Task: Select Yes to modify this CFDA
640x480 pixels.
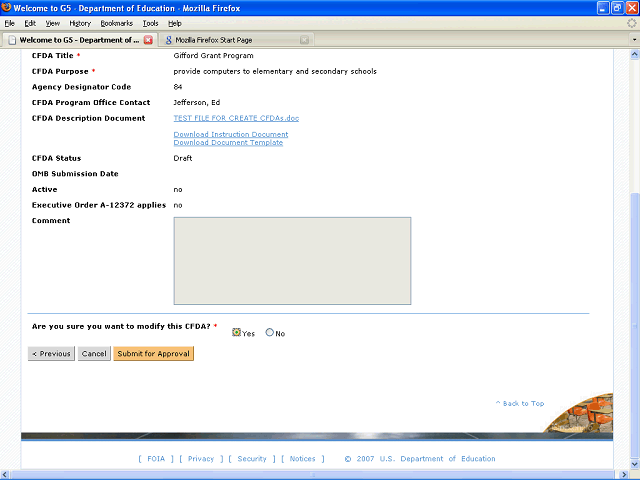Action: coord(236,332)
